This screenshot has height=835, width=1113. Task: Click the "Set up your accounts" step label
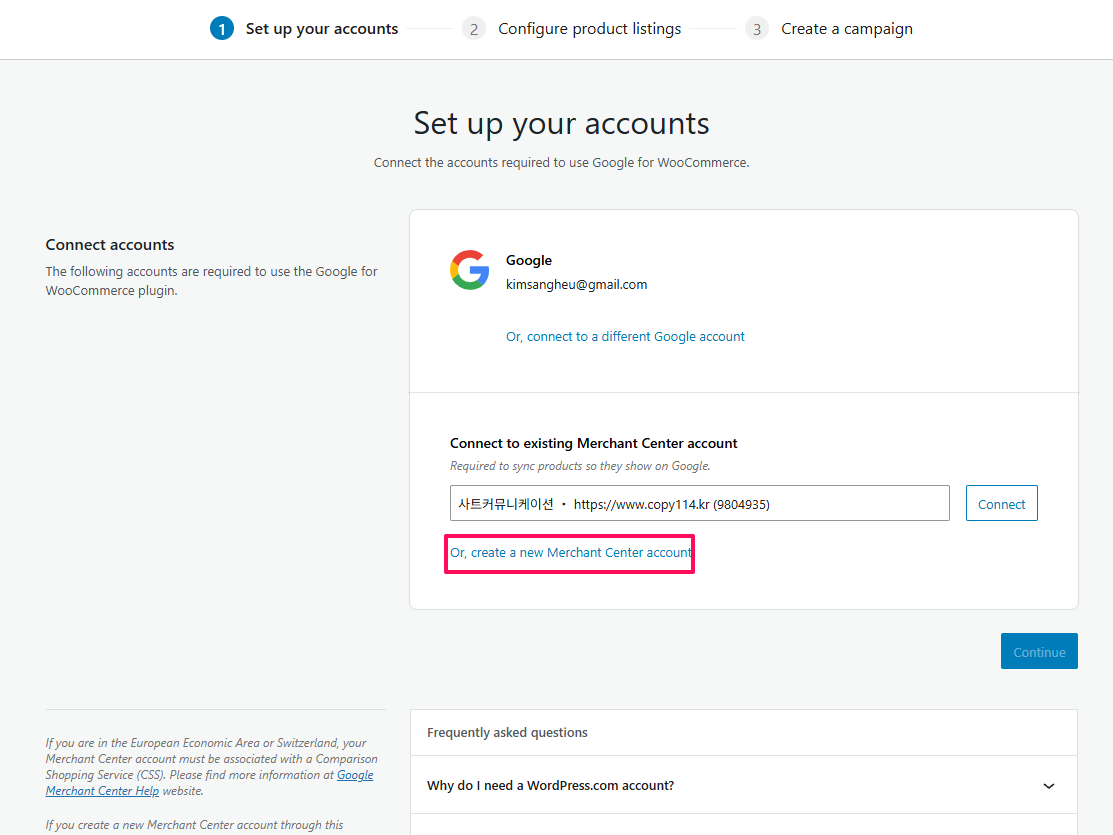pyautogui.click(x=321, y=28)
